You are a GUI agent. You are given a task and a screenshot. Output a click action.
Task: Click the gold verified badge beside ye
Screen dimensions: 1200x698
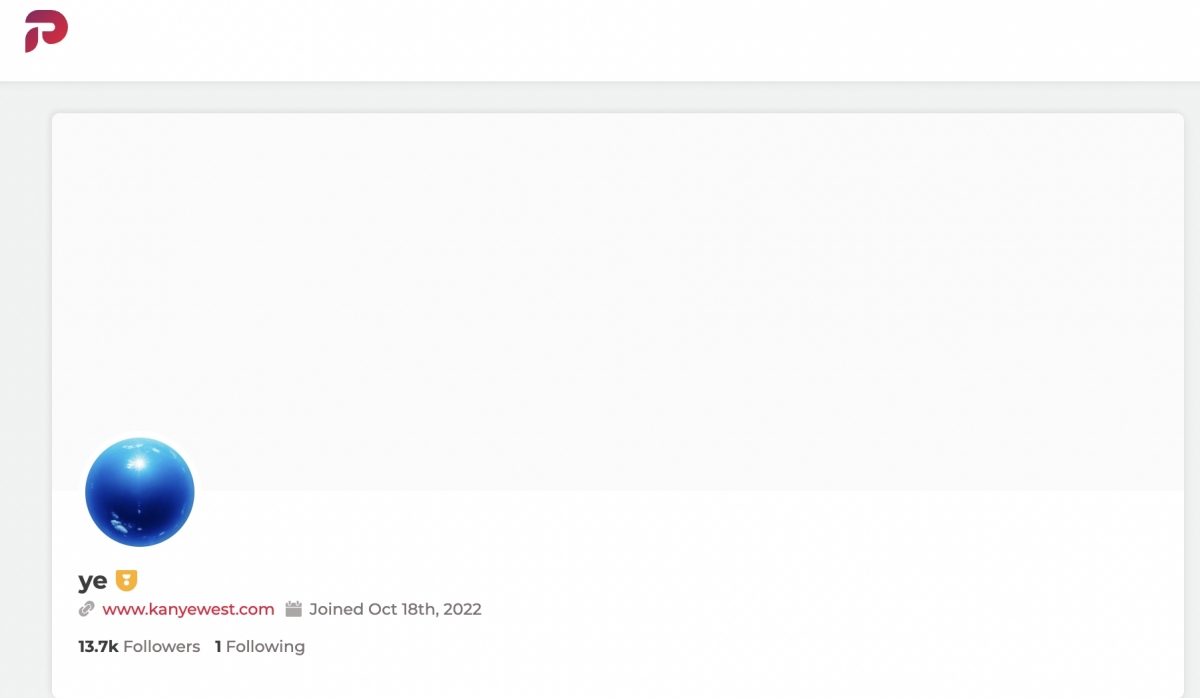[x=126, y=580]
